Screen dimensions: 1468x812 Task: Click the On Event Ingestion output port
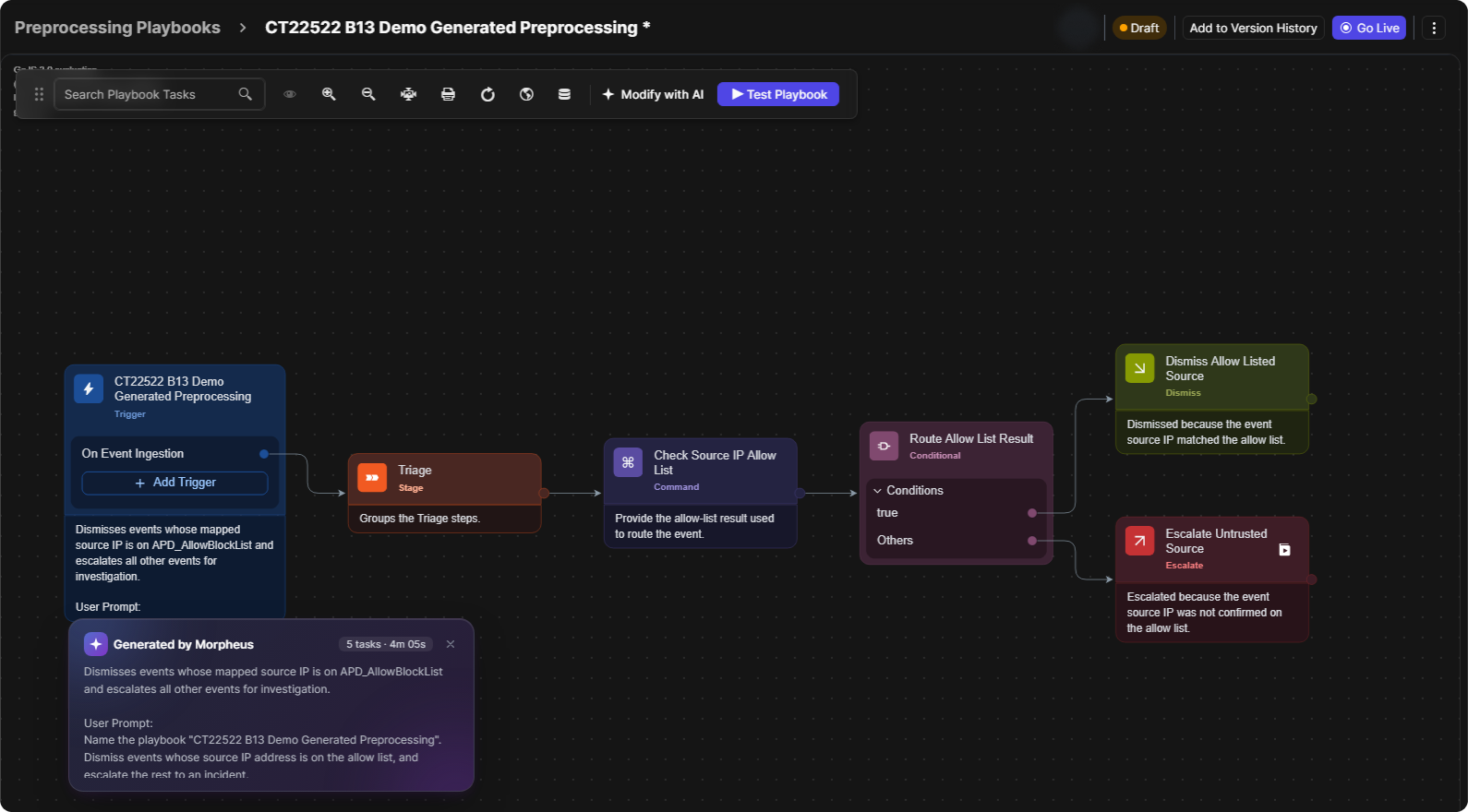(x=264, y=454)
